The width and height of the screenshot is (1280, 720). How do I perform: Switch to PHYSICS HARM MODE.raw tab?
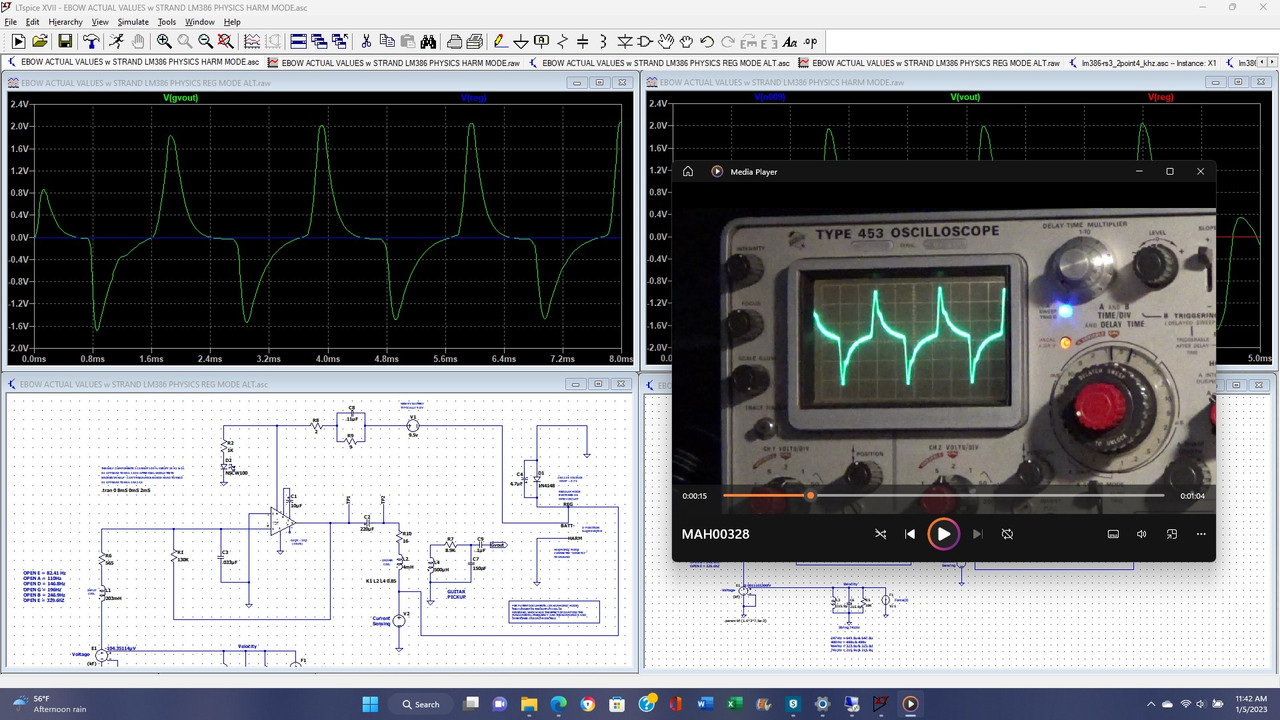[x=393, y=63]
